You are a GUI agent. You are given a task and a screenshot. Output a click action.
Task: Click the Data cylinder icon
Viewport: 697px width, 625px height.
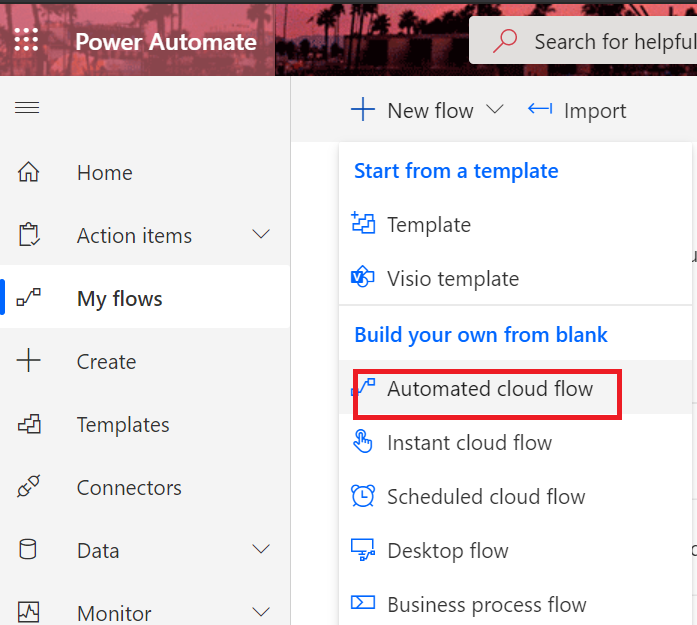click(29, 551)
